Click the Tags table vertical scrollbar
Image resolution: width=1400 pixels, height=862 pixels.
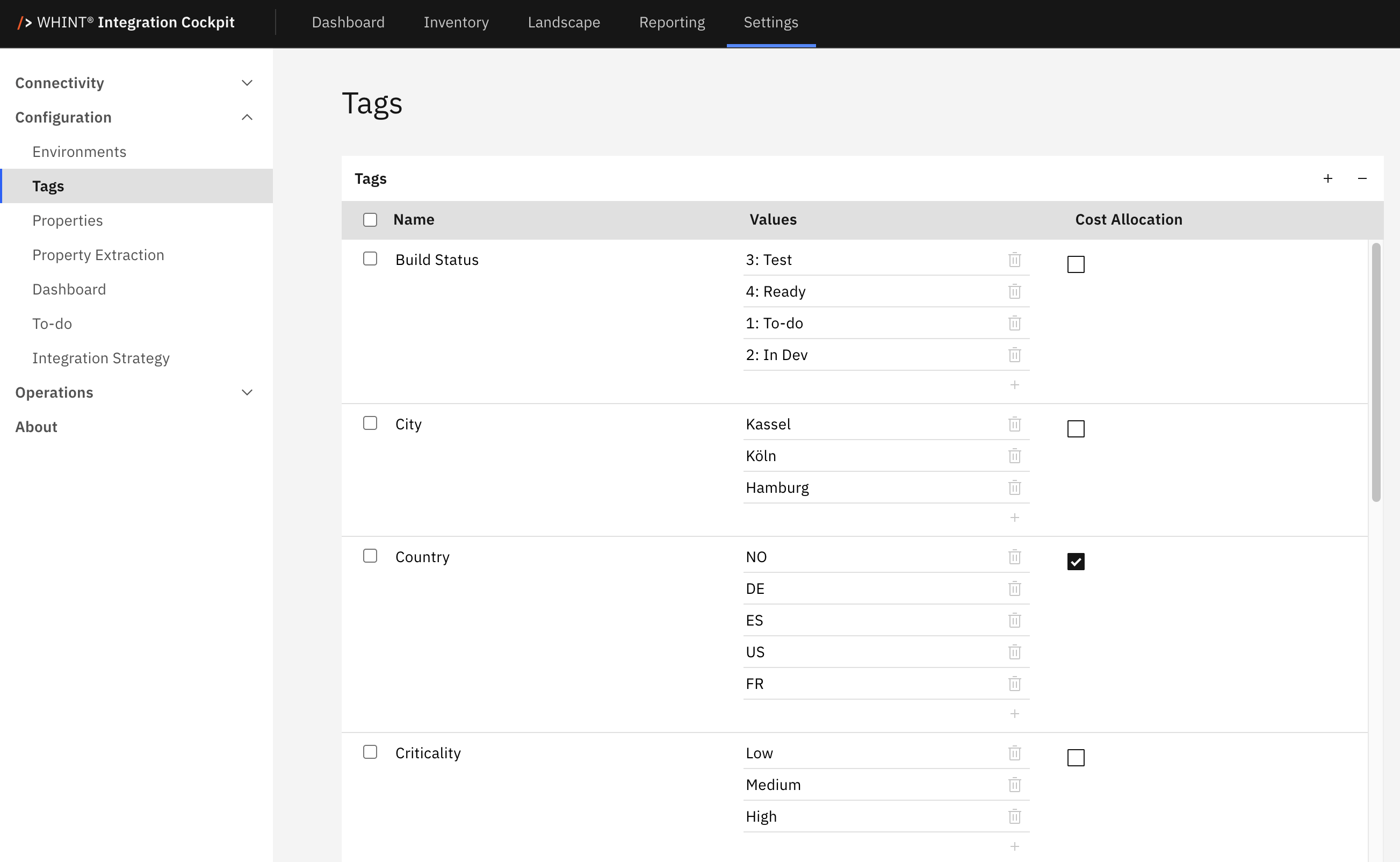(1375, 372)
